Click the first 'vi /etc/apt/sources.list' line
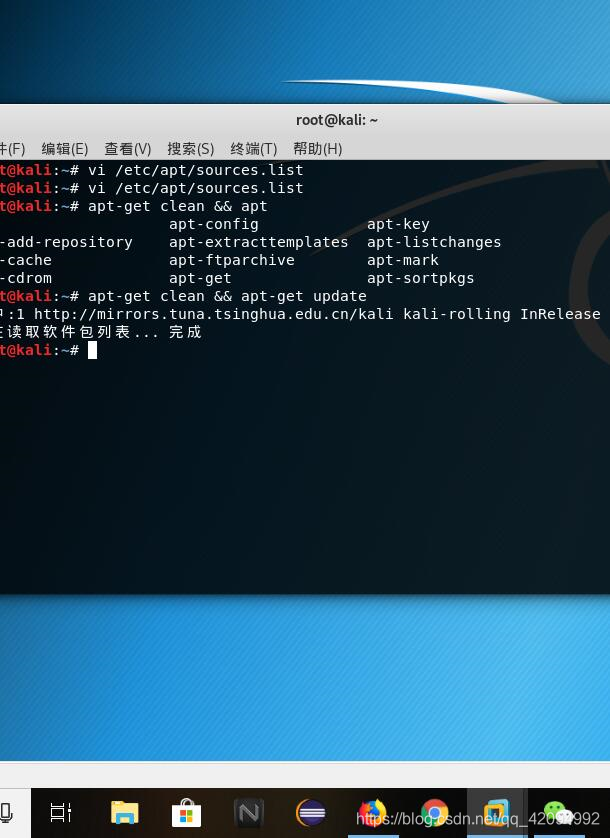610x838 pixels. pyautogui.click(x=196, y=170)
